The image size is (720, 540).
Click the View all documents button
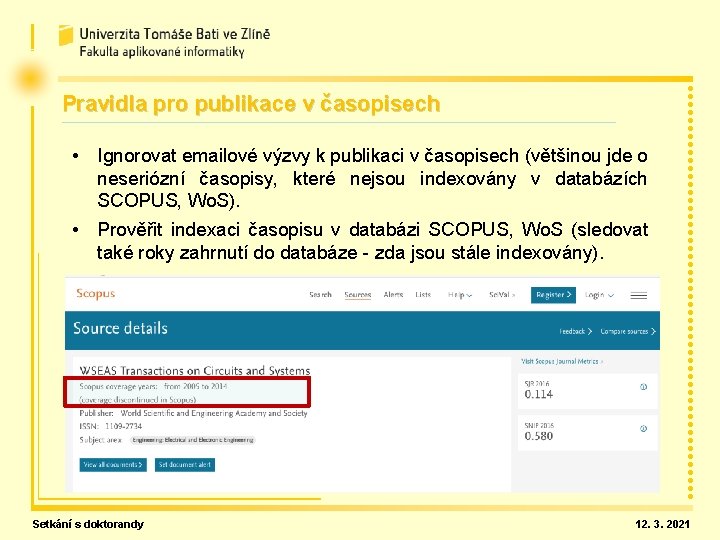(x=113, y=465)
